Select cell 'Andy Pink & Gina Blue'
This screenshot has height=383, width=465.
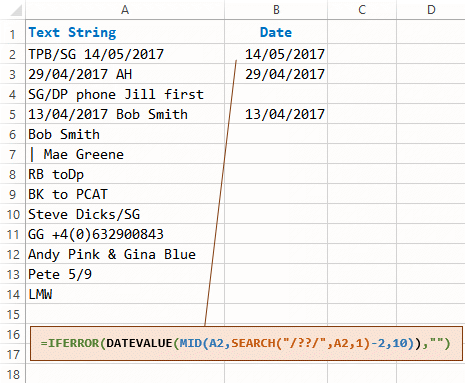pos(125,254)
